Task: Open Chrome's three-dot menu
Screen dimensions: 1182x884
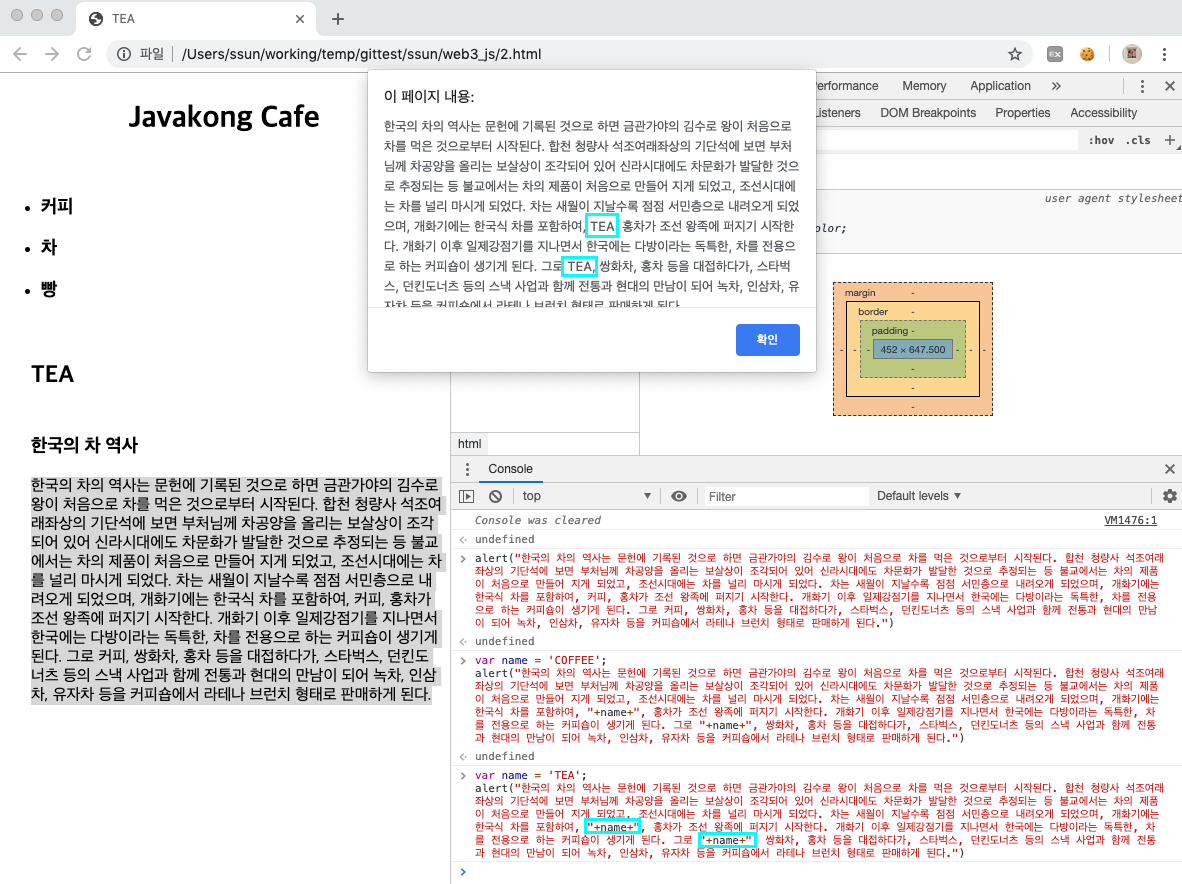Action: (1165, 54)
